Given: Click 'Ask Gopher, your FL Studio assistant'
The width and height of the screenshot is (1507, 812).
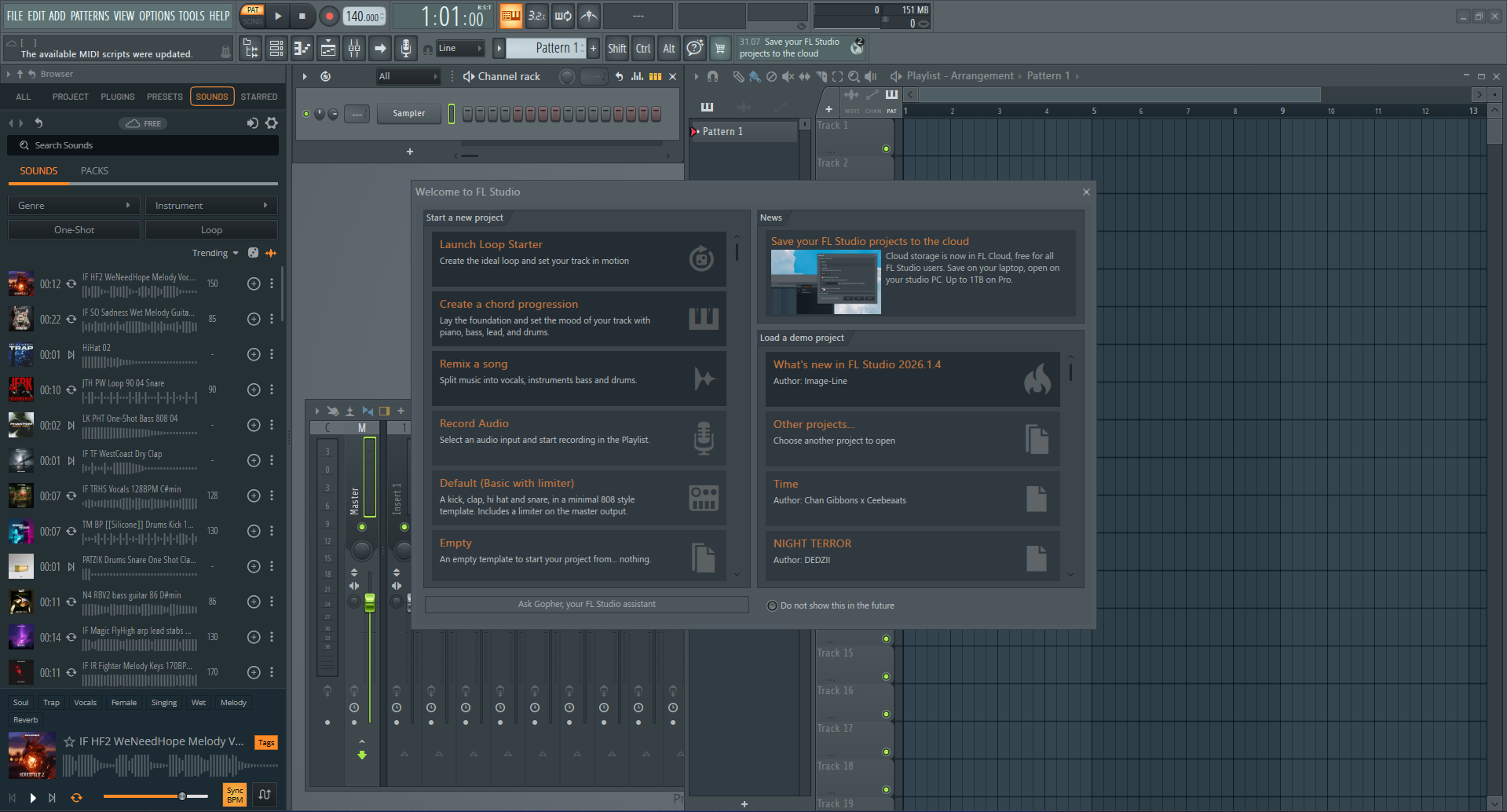Looking at the screenshot, I should point(587,605).
